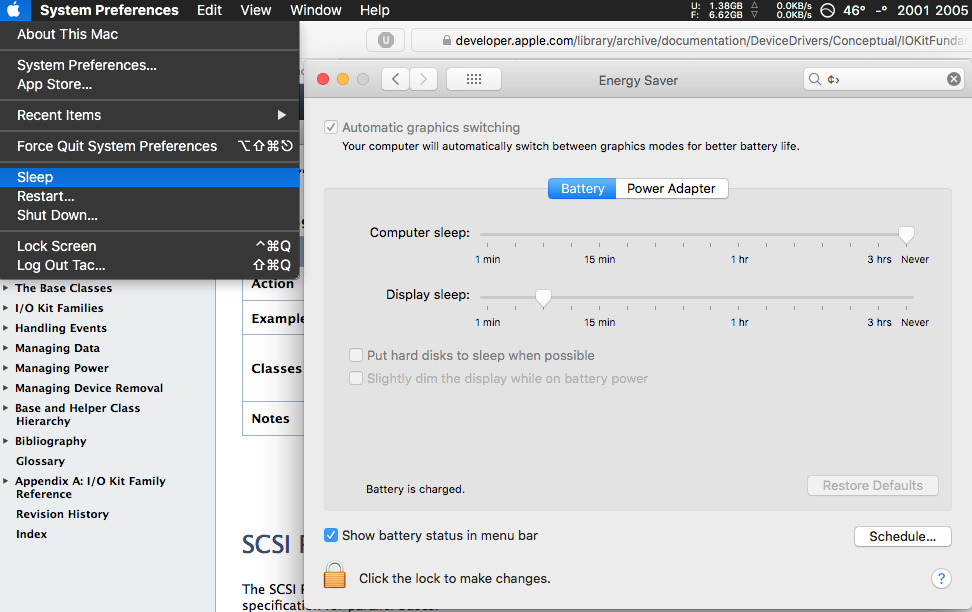Open App Store... menu entry
Screen dimensions: 972x612
point(149,84)
